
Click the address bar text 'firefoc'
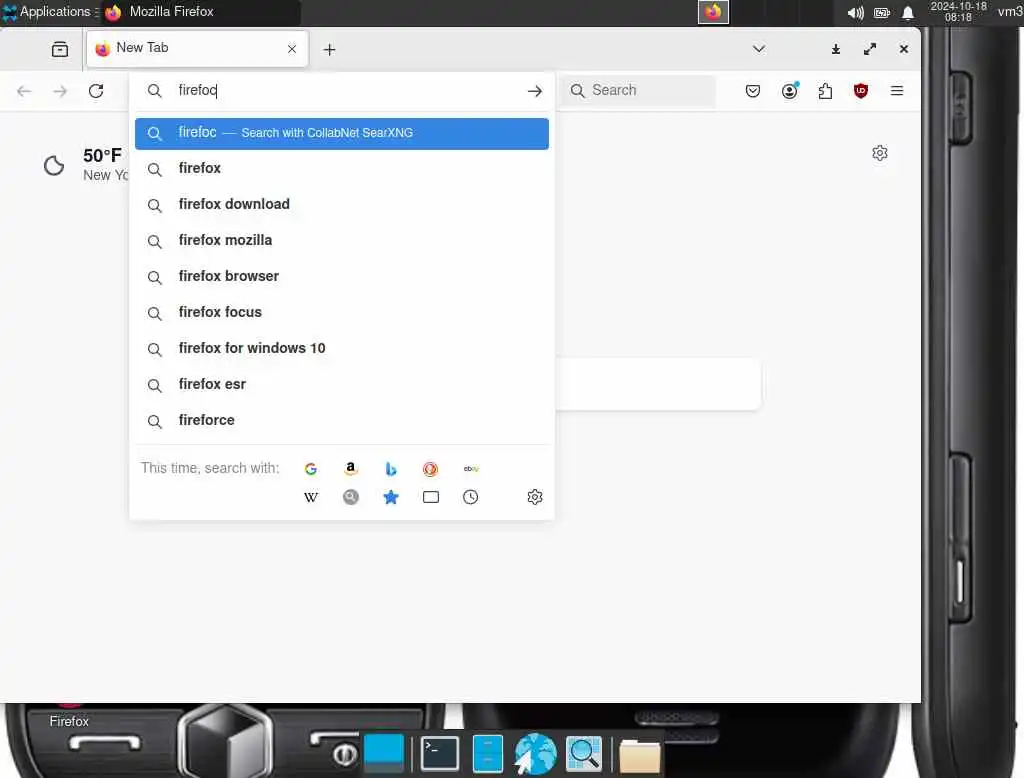(x=197, y=90)
